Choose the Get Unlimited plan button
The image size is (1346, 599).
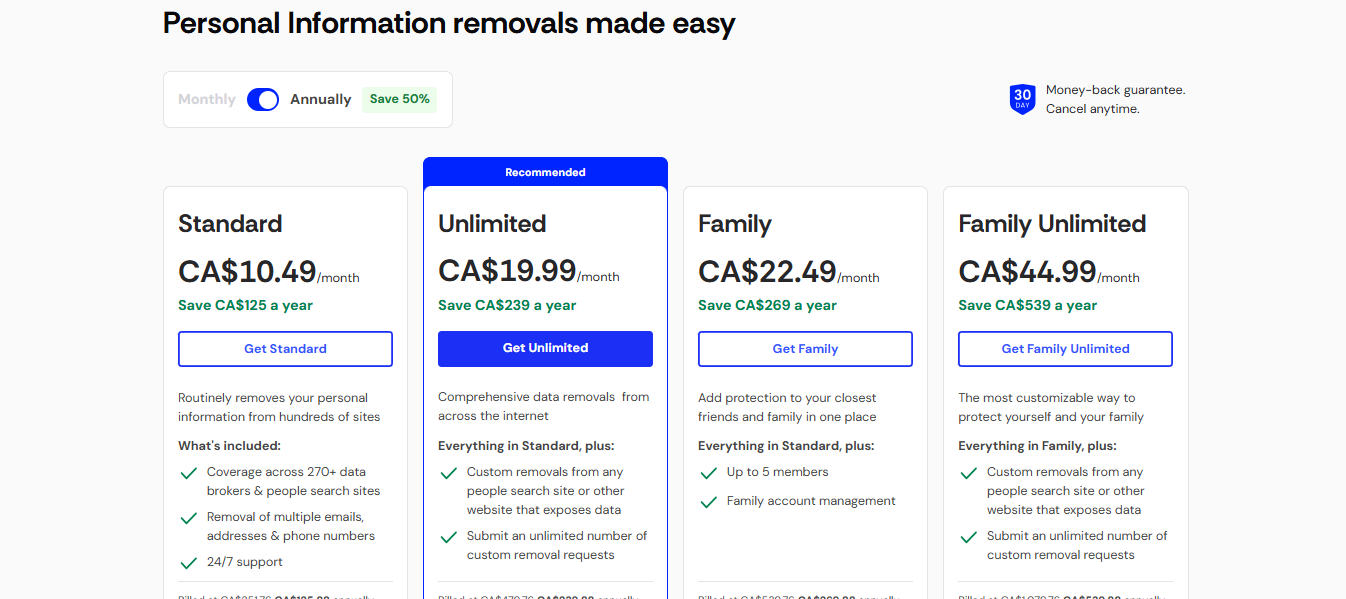pos(545,348)
